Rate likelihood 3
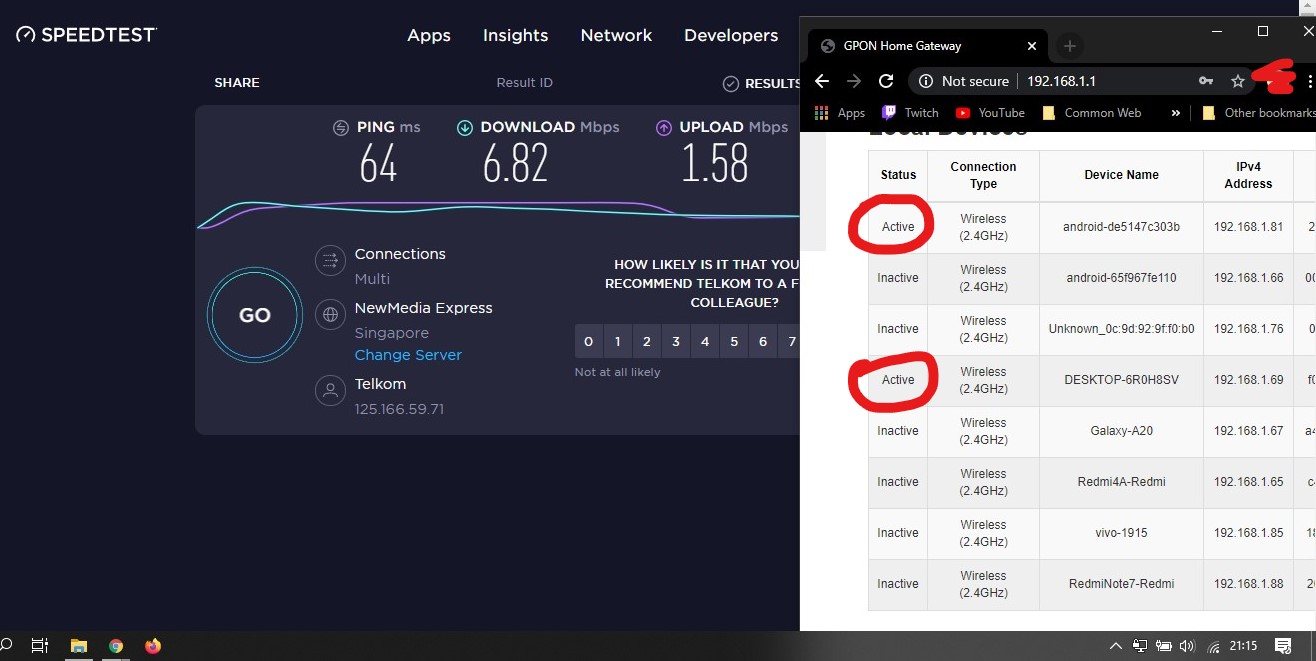This screenshot has height=661, width=1316. (675, 342)
